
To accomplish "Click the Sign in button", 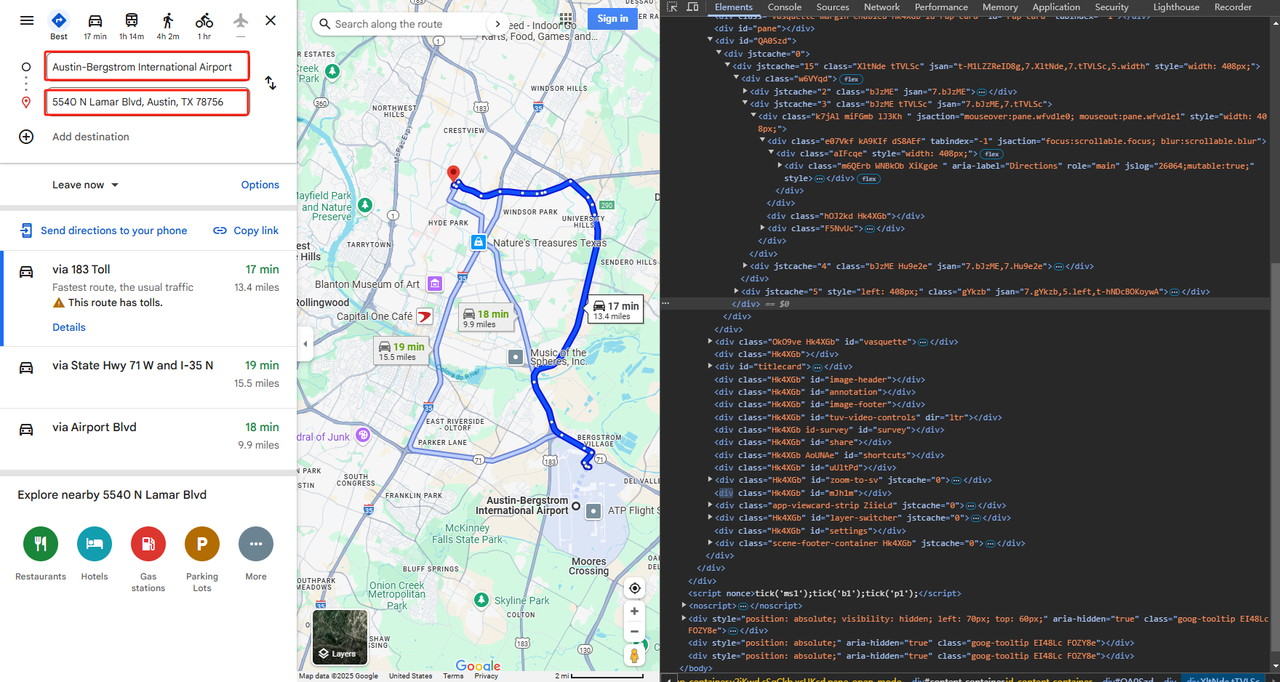I will 612,19.
